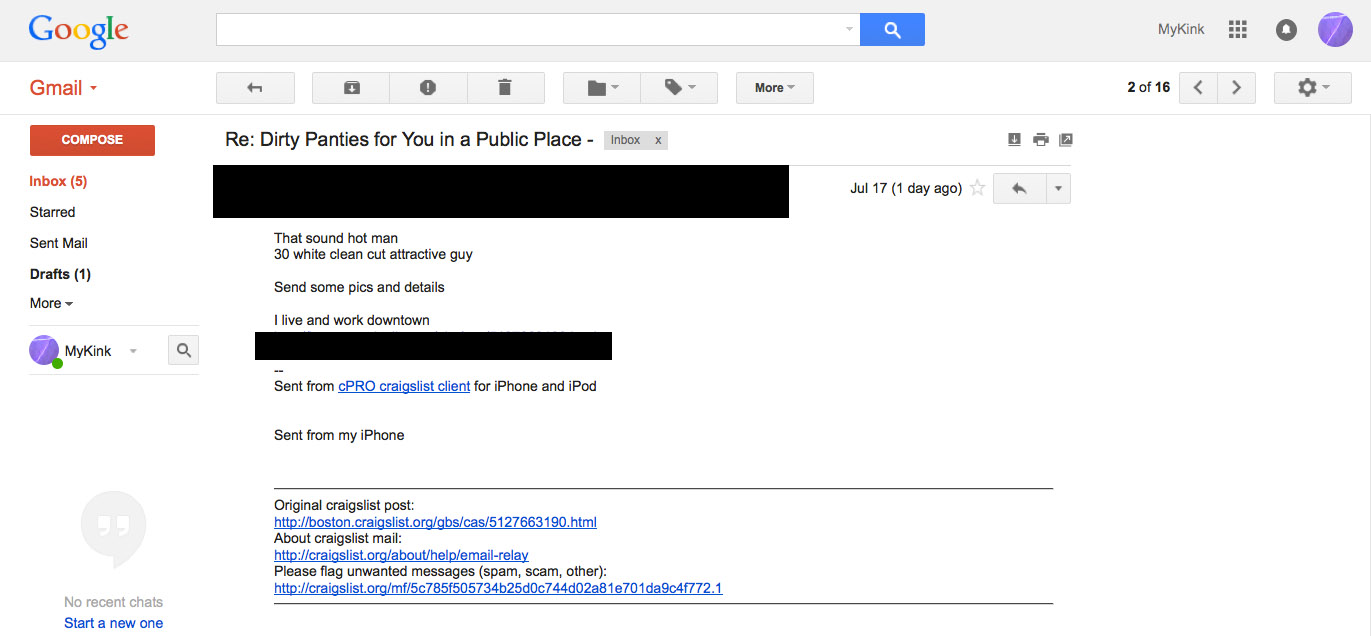Expand the Move to folder dropdown
Image resolution: width=1371 pixels, height=636 pixels.
coord(602,88)
